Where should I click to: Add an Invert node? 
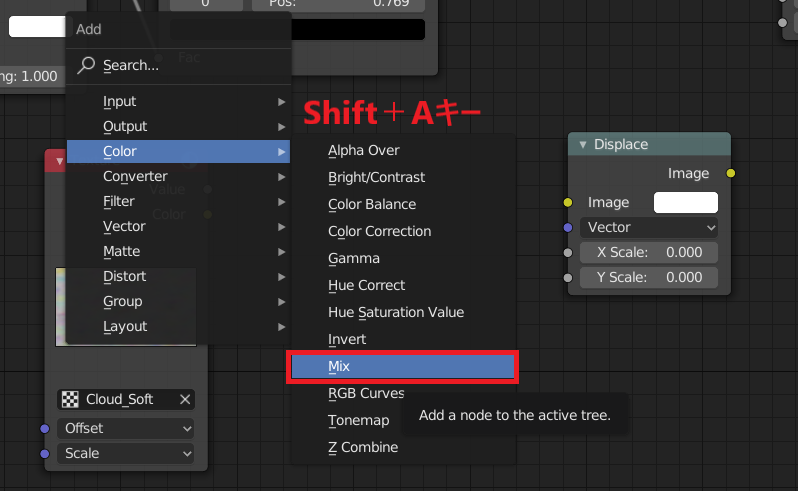(403, 339)
